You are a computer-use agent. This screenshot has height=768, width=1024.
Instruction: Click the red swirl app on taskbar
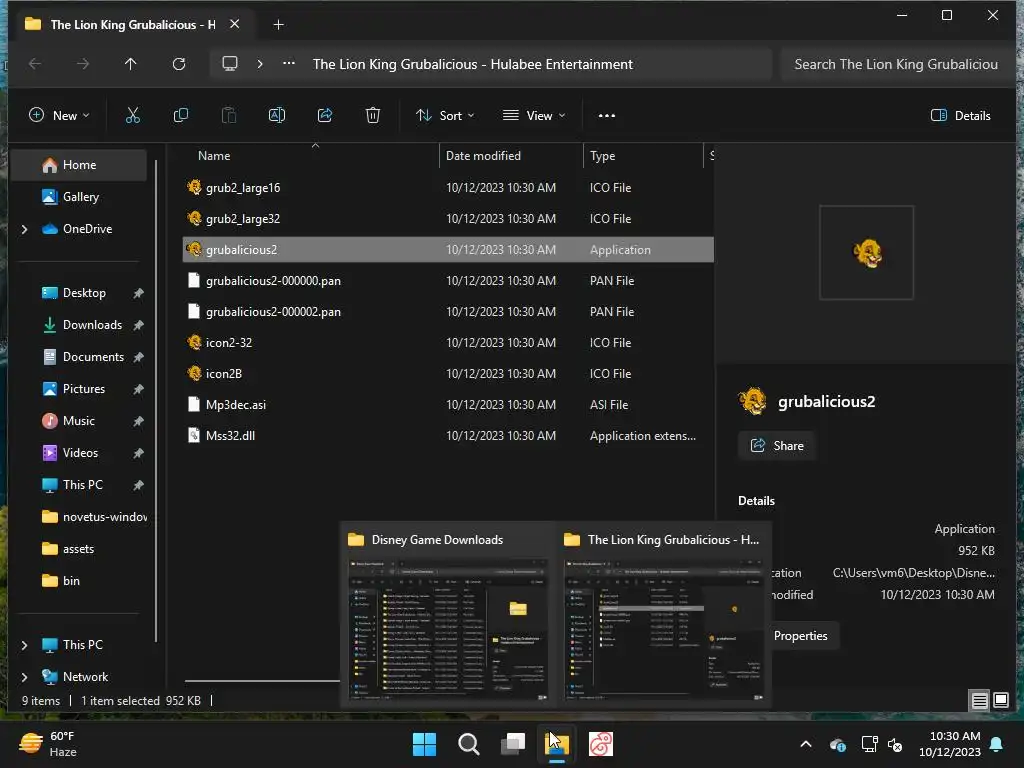601,744
